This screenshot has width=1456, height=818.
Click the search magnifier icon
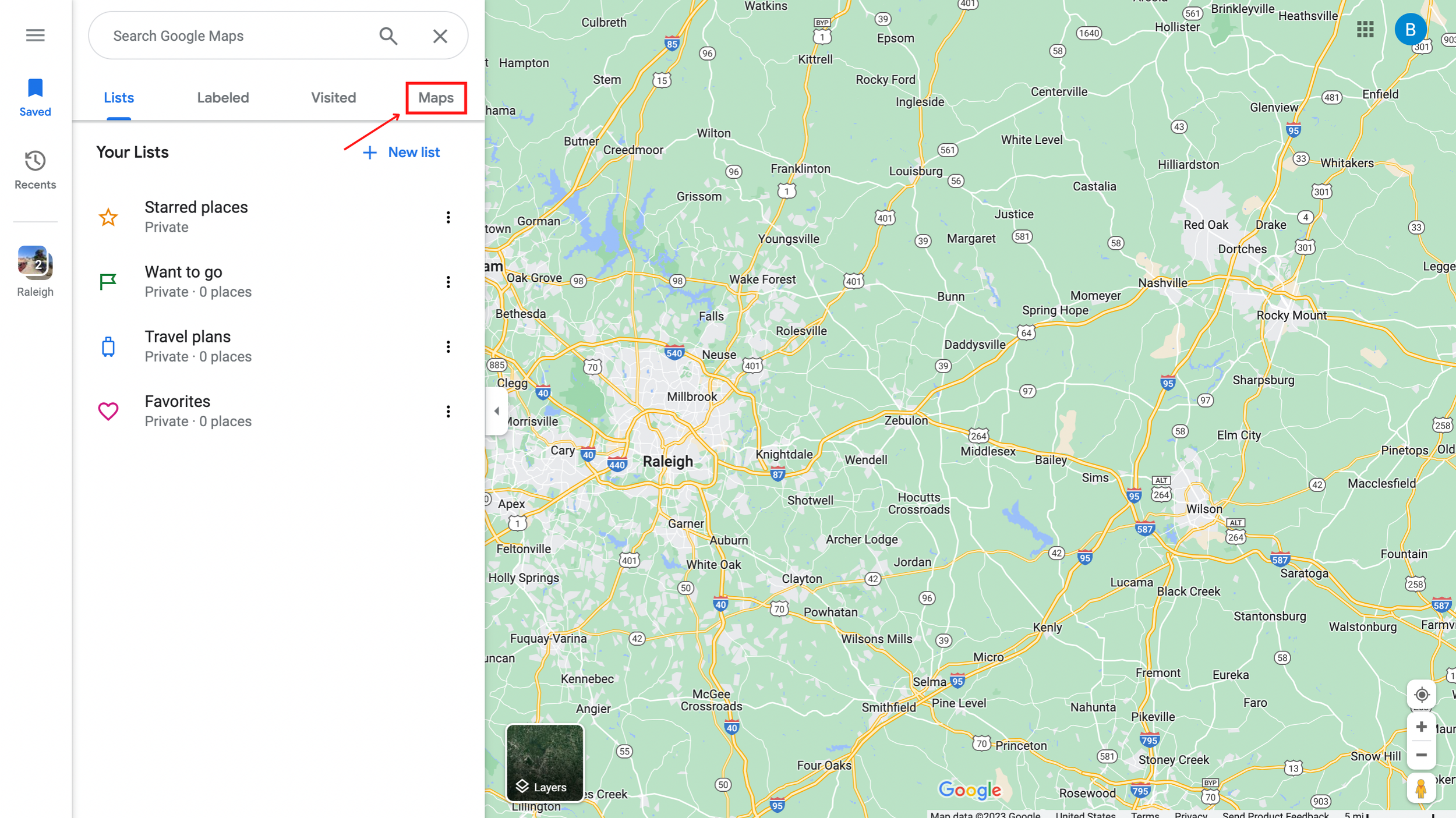[388, 36]
